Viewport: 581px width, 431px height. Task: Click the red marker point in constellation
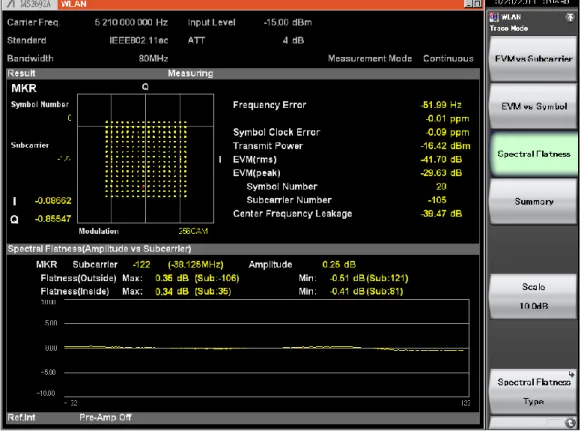[x=143, y=187]
